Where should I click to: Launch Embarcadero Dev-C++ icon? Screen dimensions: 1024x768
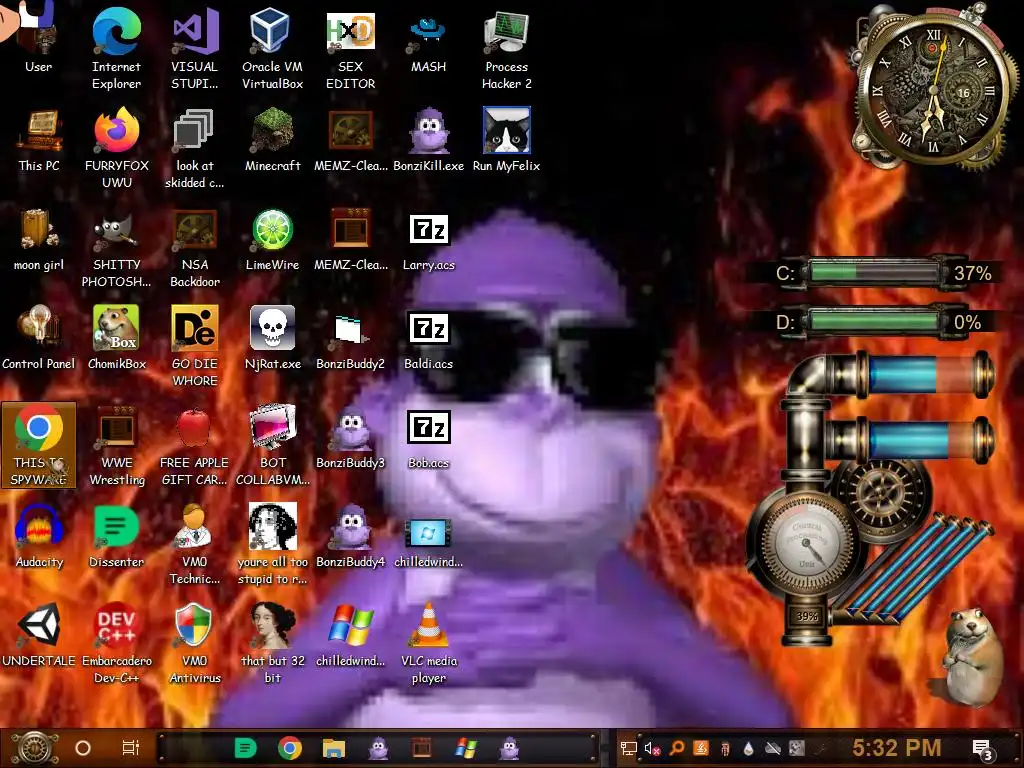click(x=117, y=643)
